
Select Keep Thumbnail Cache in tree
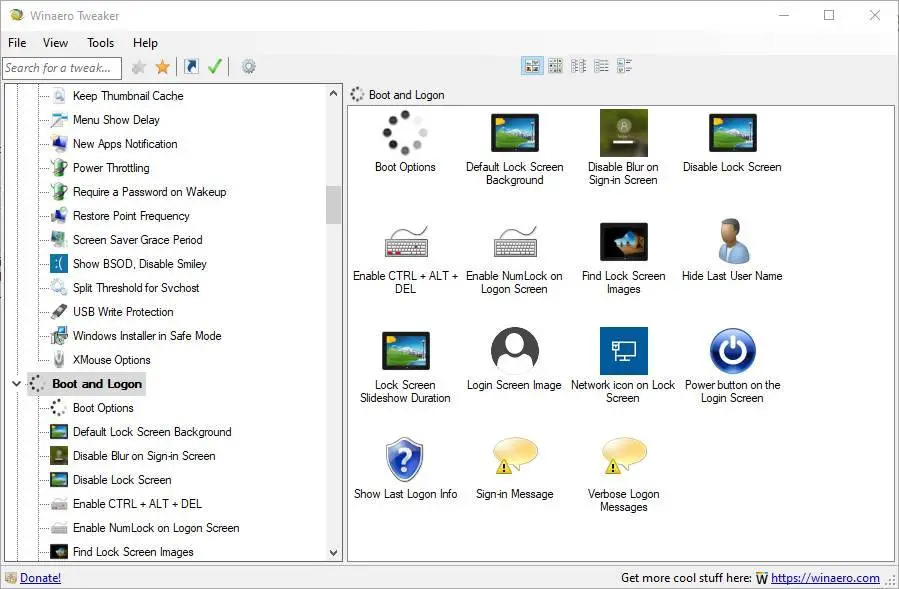click(128, 96)
